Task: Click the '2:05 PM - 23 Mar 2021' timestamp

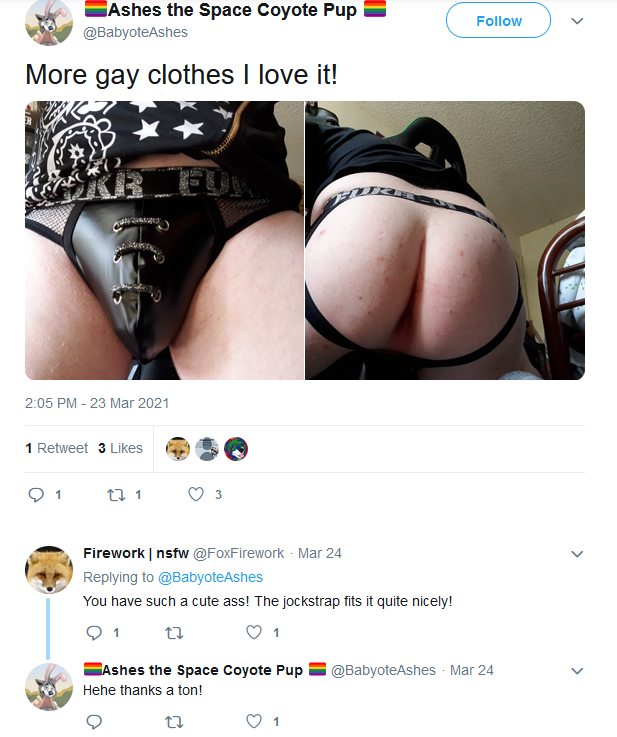Action: (x=97, y=403)
